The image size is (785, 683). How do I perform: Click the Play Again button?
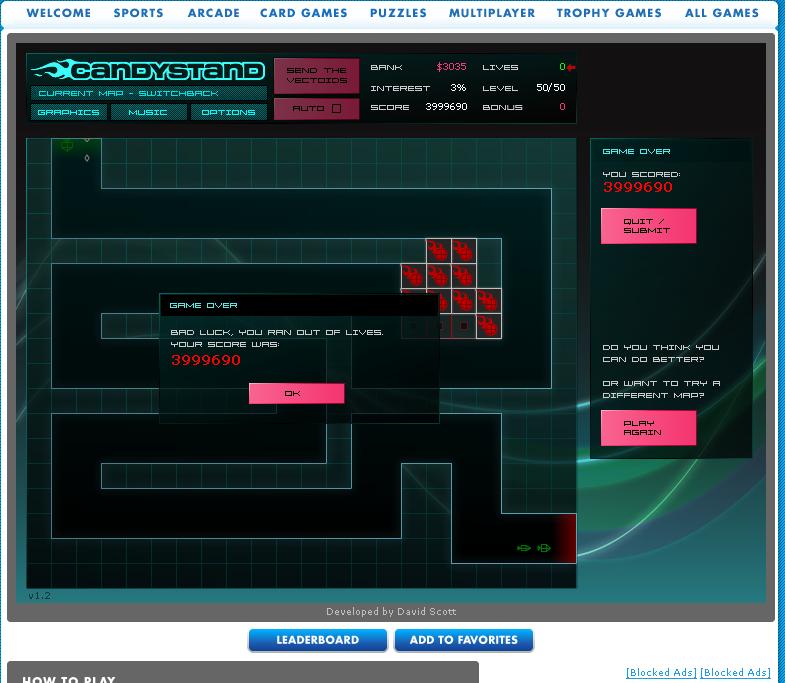tap(648, 428)
